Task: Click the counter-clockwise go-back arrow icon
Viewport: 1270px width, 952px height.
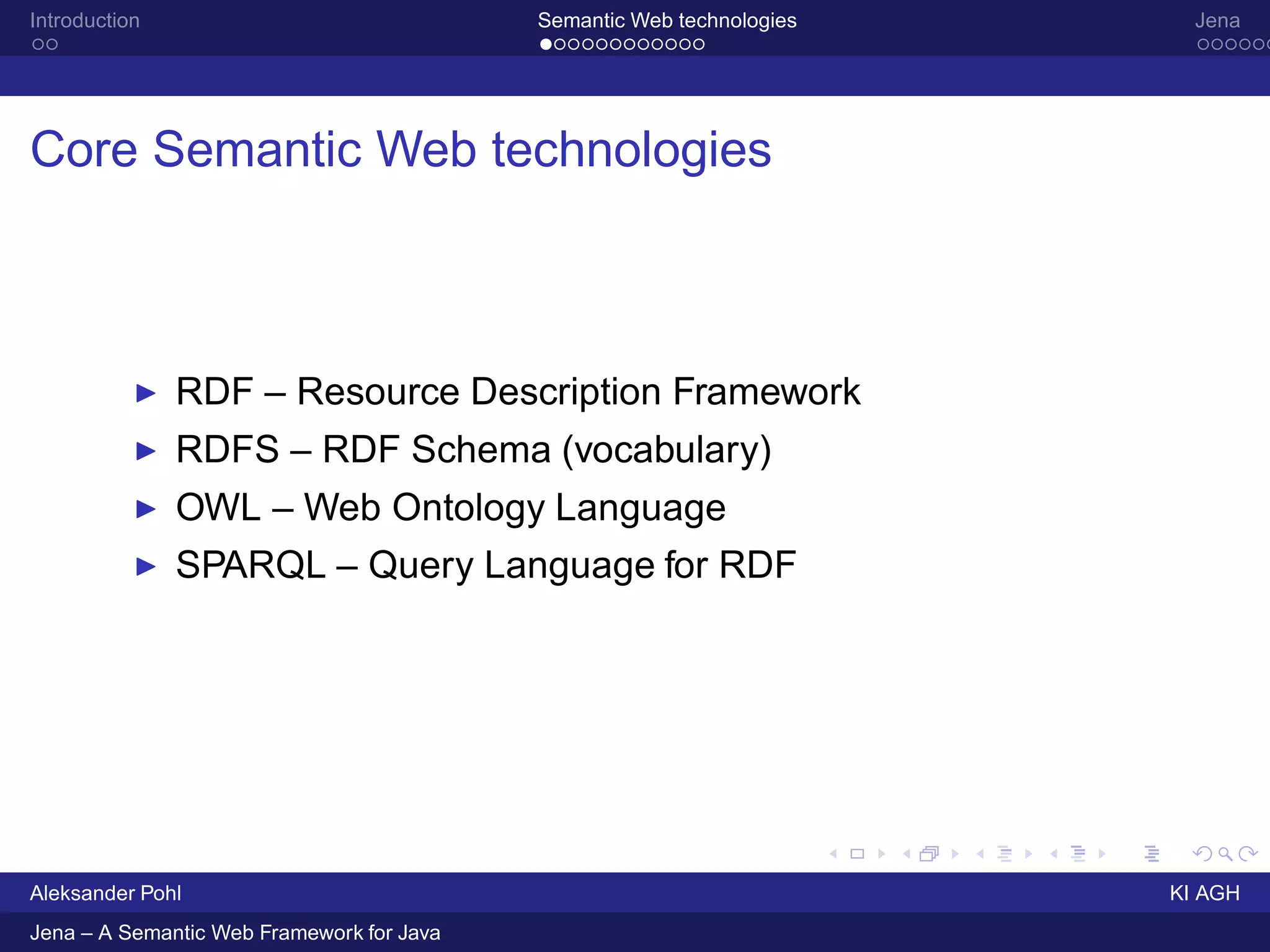Action: click(1202, 853)
